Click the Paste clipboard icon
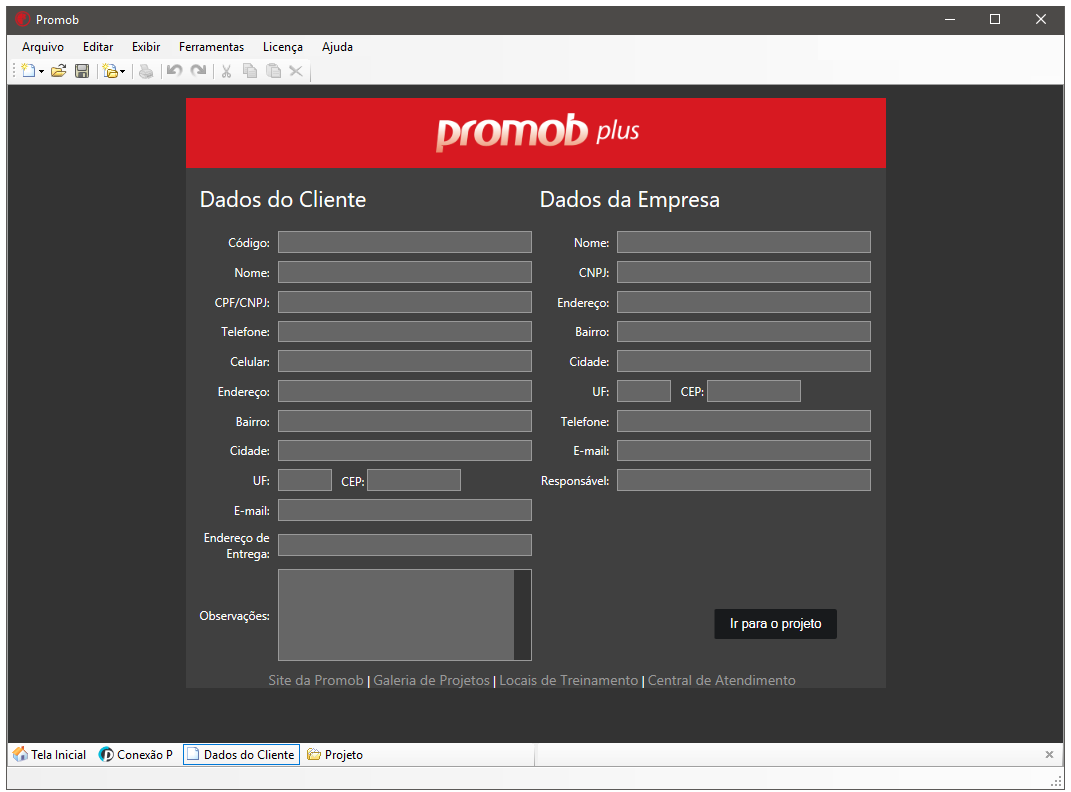Viewport: 1071px width, 792px height. [273, 70]
